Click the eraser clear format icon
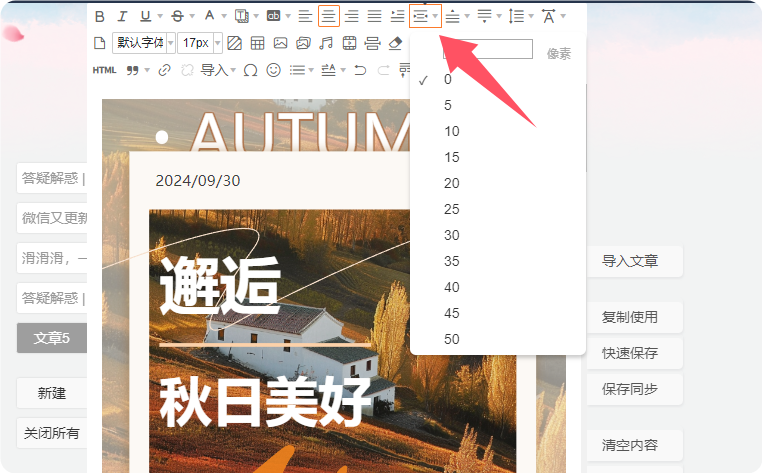The image size is (762, 473). click(396, 43)
